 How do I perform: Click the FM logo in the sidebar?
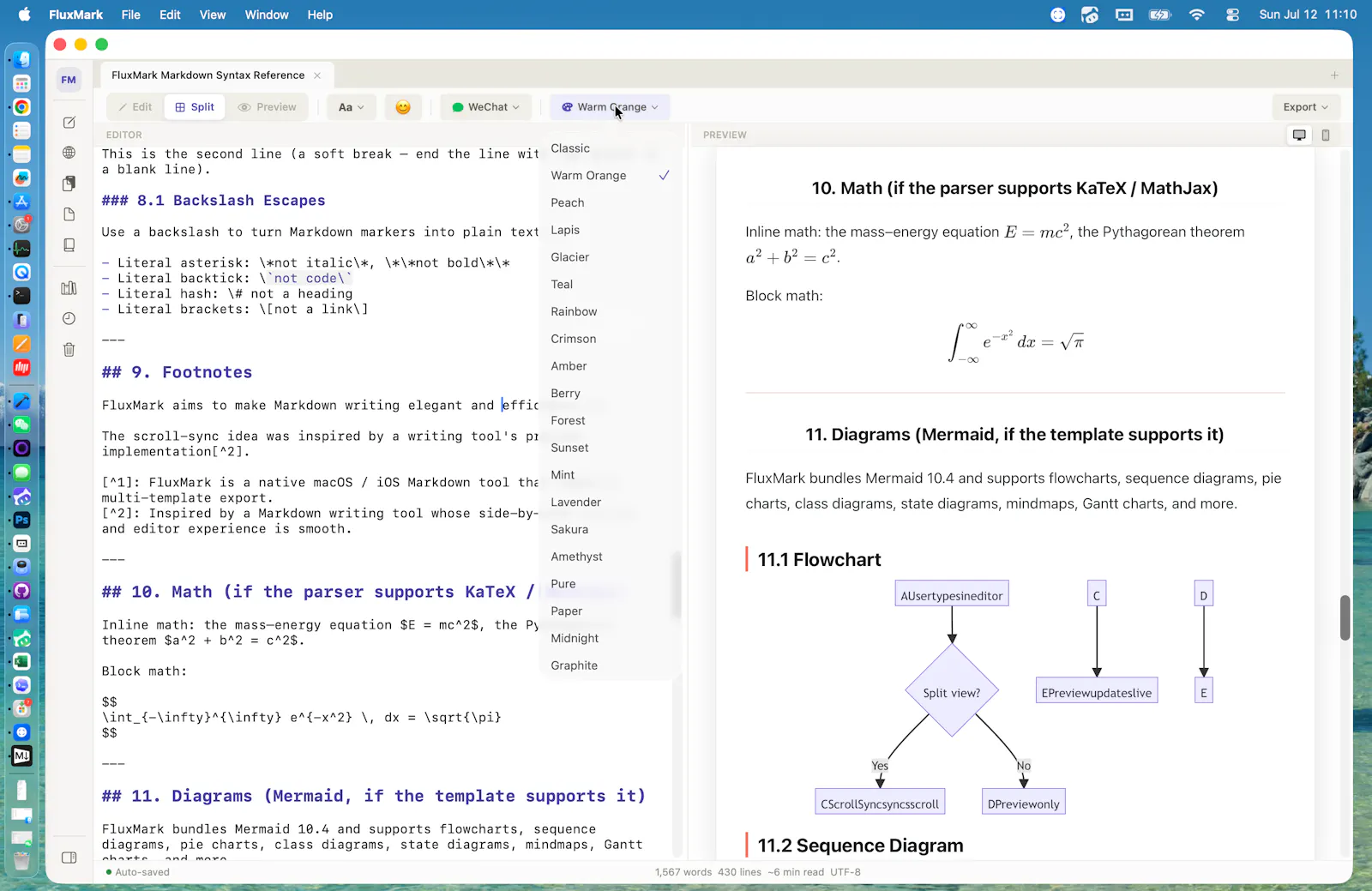pyautogui.click(x=69, y=80)
